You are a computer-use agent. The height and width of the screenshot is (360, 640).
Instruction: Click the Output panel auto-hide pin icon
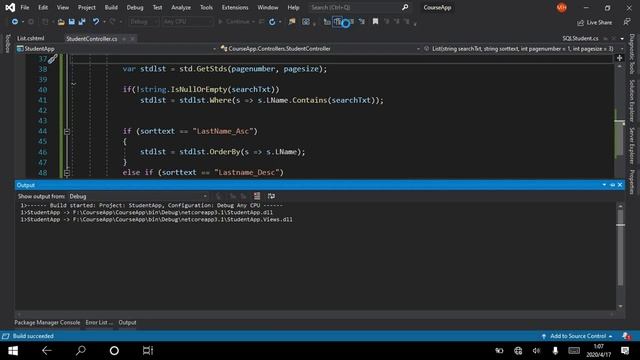612,185
